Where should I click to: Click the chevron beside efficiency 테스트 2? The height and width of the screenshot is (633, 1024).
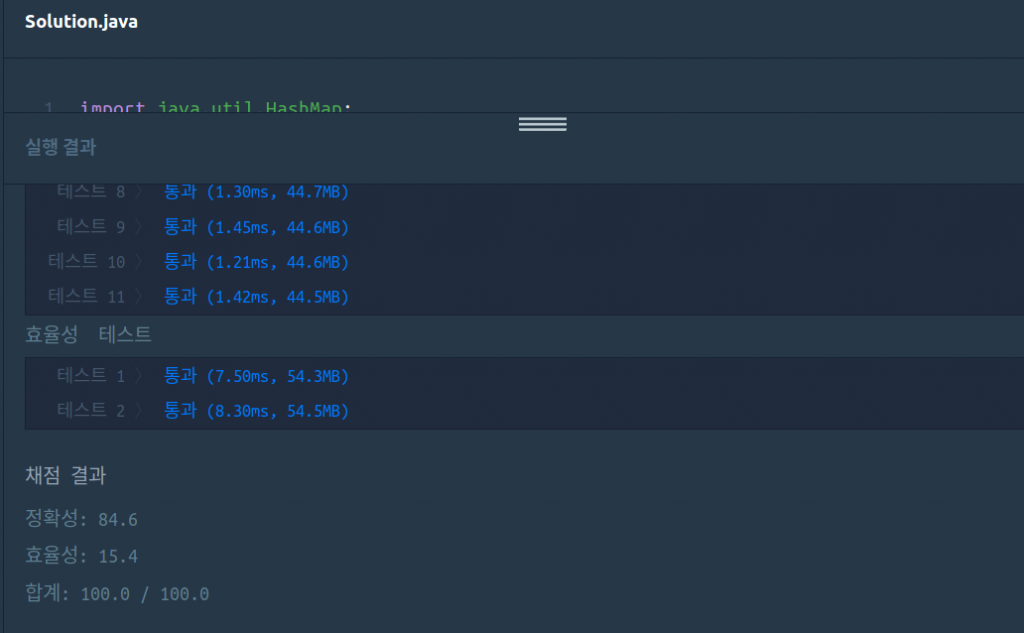click(x=140, y=410)
